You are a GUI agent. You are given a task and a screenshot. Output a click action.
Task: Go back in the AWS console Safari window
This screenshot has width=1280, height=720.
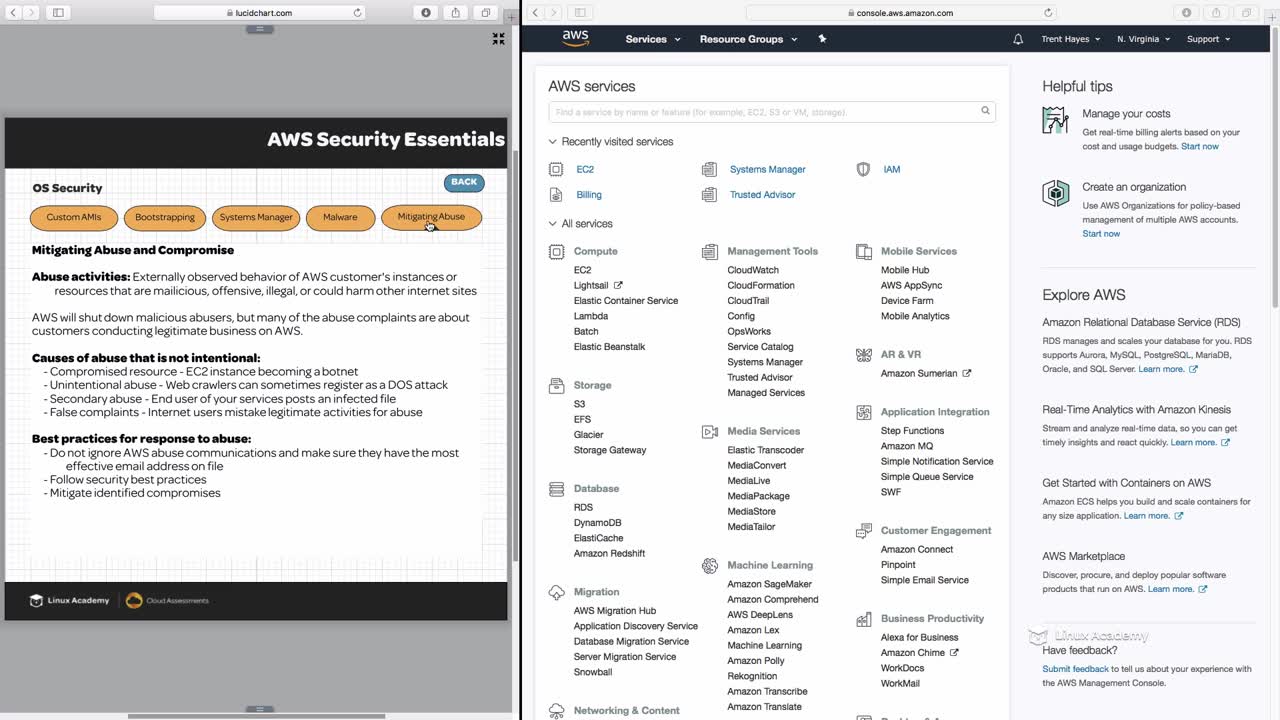coord(535,13)
